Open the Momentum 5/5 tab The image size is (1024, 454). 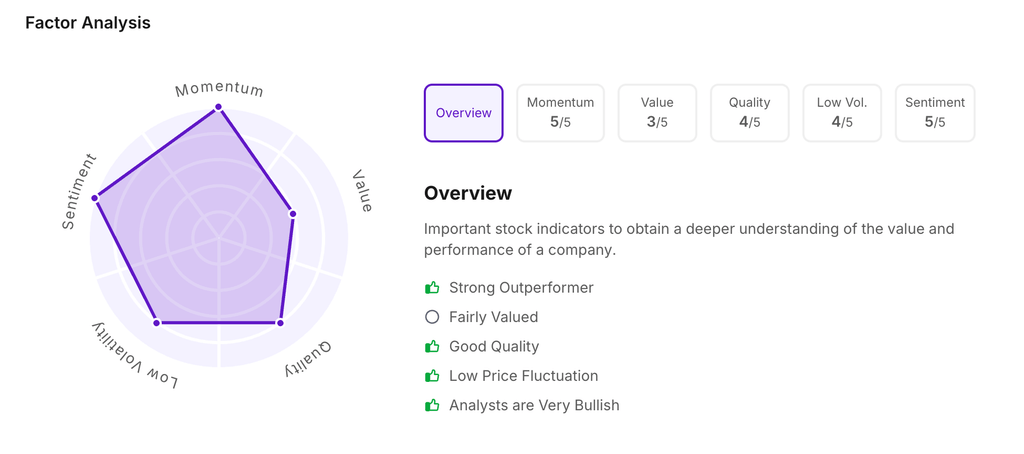click(x=560, y=113)
